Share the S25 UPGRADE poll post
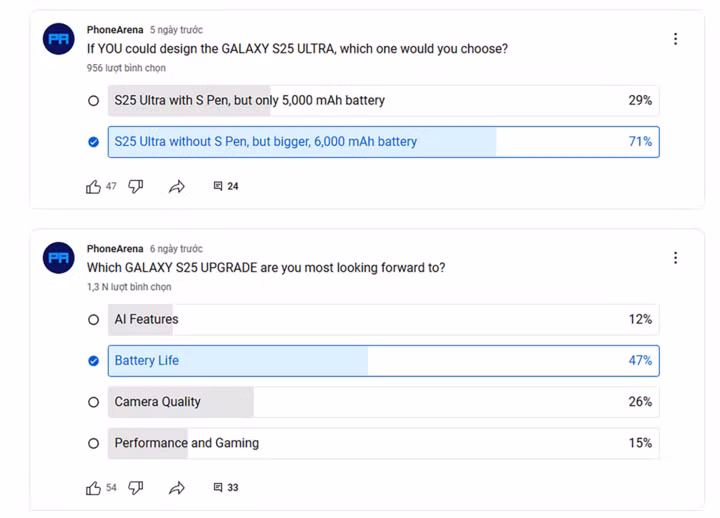The image size is (720, 518). (x=177, y=488)
